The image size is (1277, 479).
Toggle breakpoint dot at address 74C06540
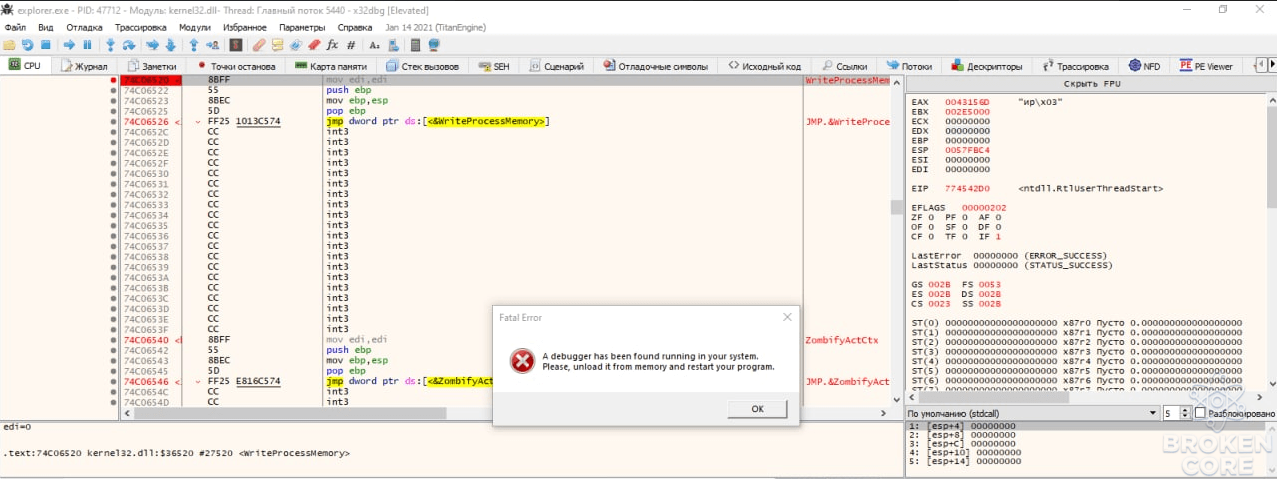[114, 340]
